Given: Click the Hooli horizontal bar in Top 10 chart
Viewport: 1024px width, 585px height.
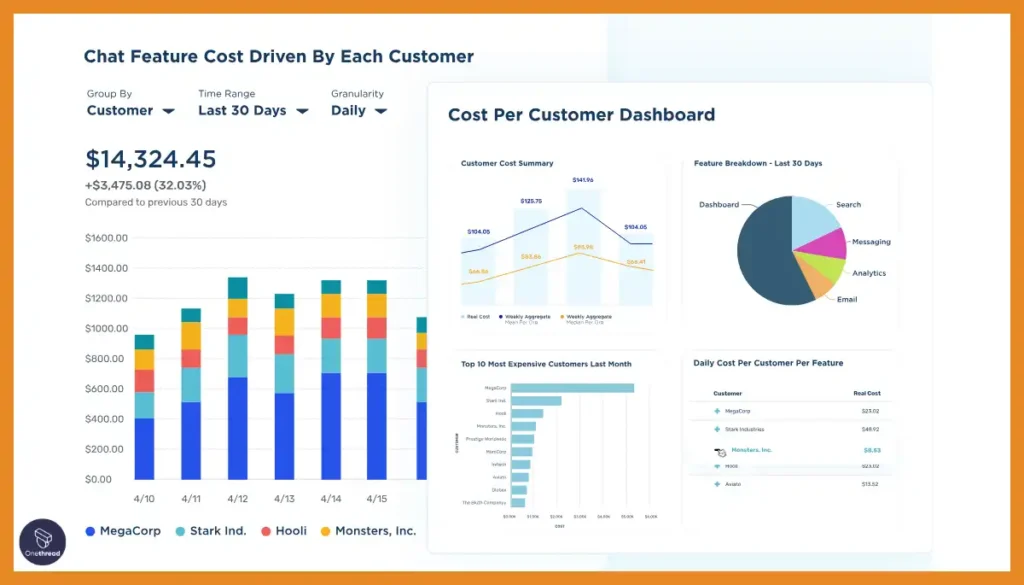Looking at the screenshot, I should (527, 413).
